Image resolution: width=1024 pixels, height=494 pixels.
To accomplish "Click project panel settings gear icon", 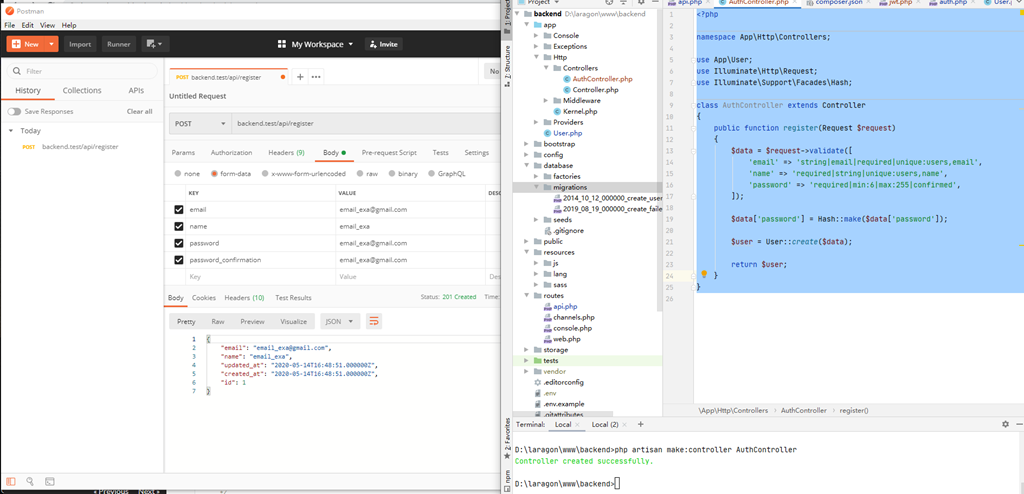I will click(639, 3).
